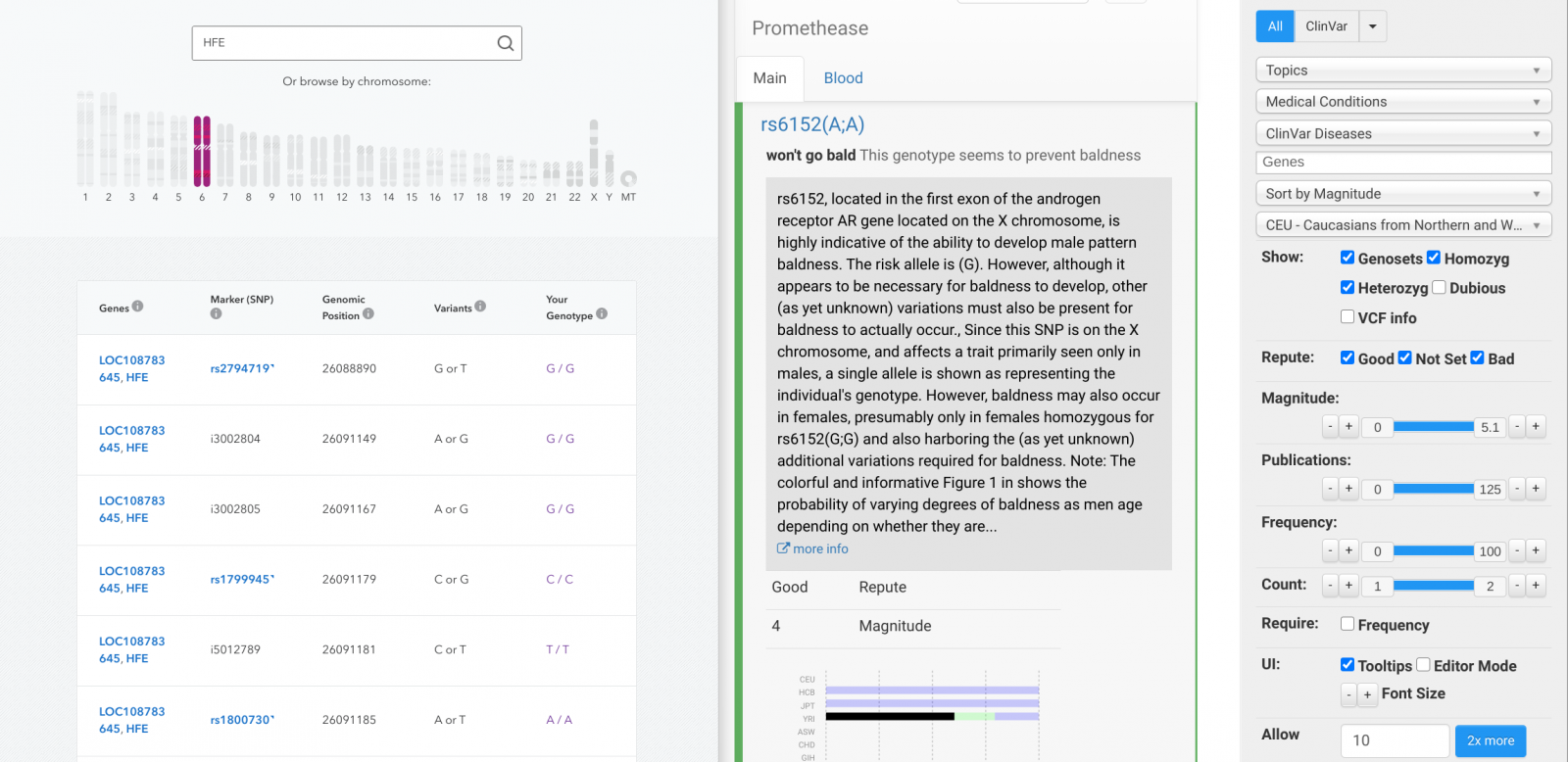Open the Genomic Position info icon

click(x=368, y=314)
